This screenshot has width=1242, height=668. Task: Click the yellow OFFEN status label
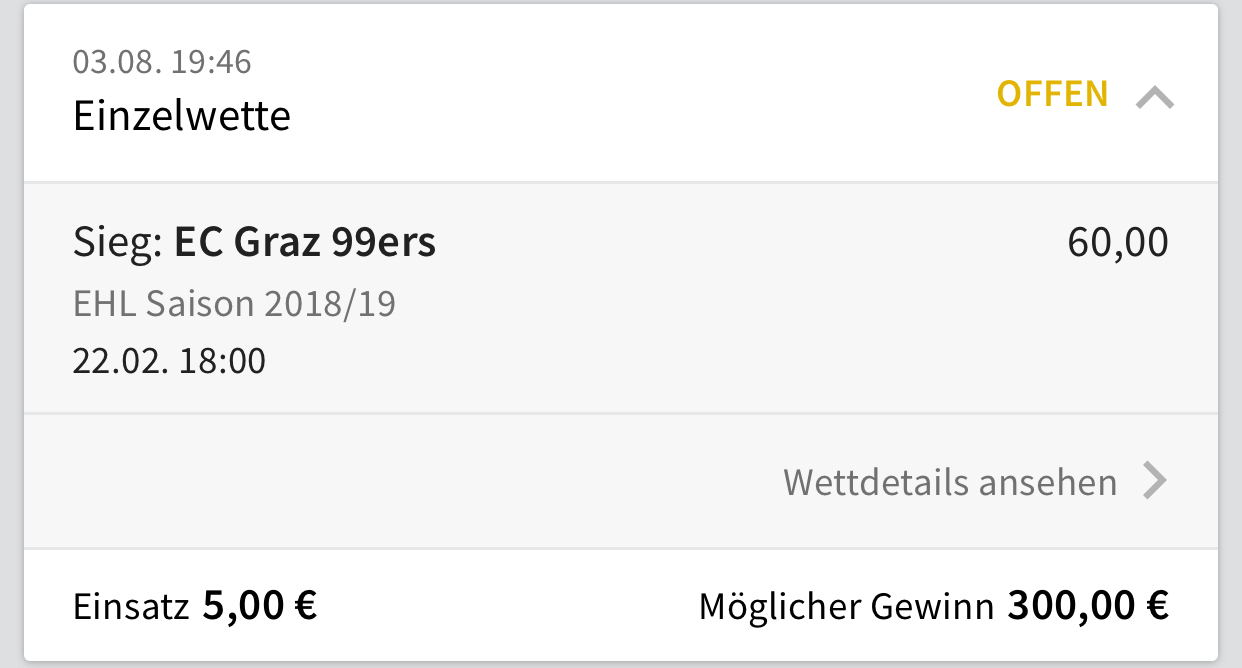[1052, 94]
